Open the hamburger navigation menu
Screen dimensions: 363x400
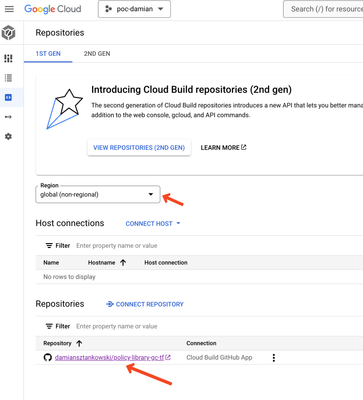point(9,9)
